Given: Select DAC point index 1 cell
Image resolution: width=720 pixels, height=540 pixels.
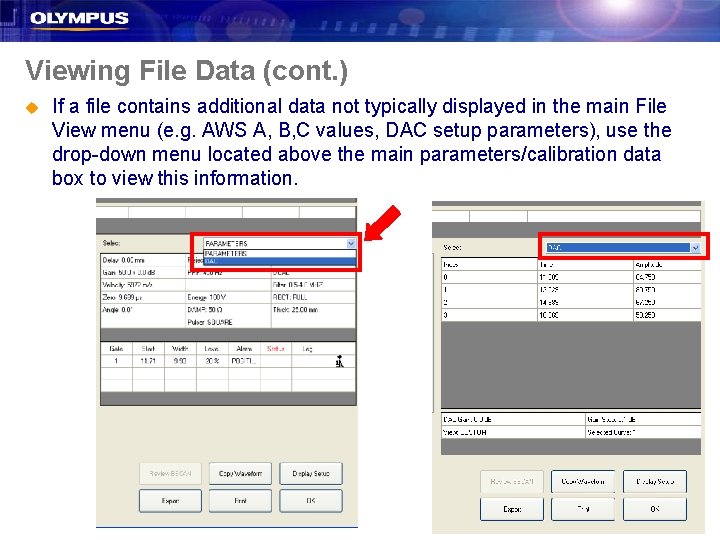Looking at the screenshot, I should pyautogui.click(x=489, y=290).
